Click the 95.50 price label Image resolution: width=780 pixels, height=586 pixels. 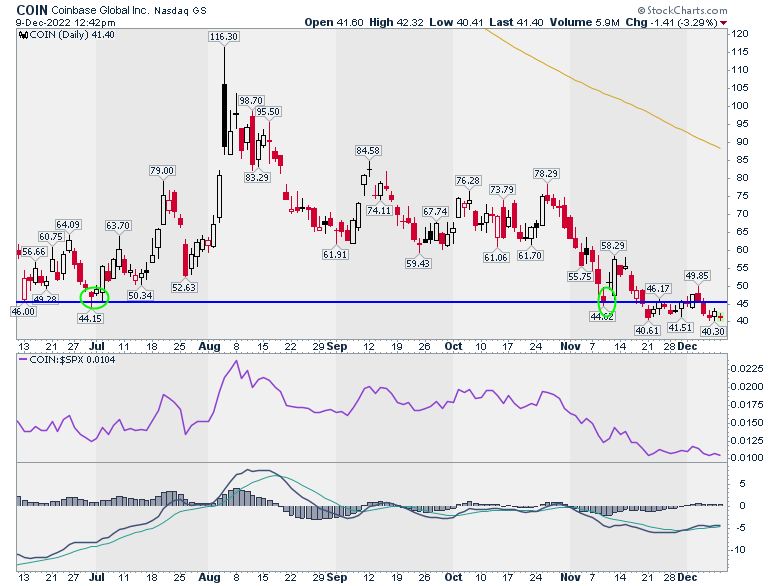point(268,111)
